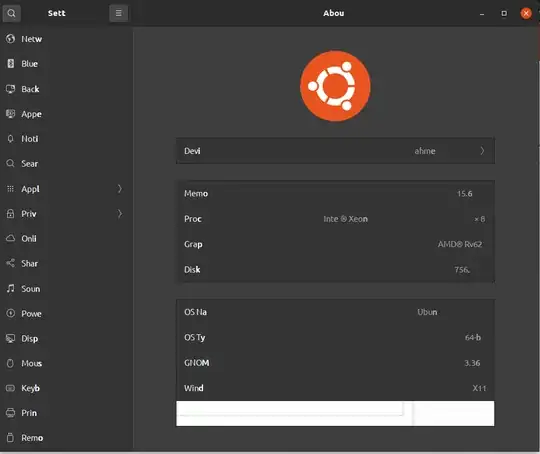Click the Keyboard icon in sidebar
This screenshot has height=454, width=540.
(10, 388)
